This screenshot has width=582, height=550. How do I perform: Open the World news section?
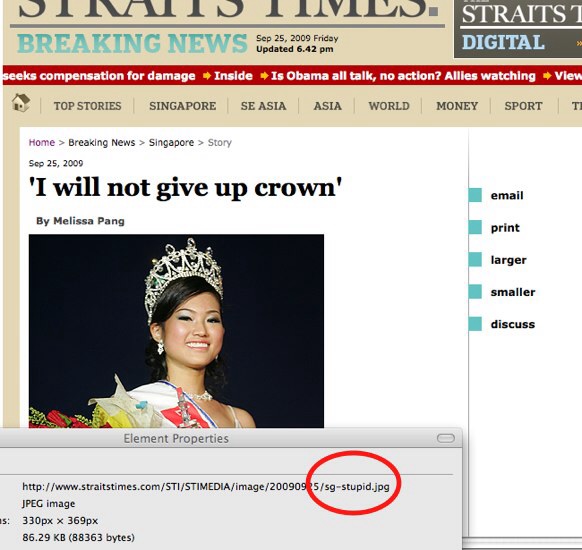click(389, 106)
